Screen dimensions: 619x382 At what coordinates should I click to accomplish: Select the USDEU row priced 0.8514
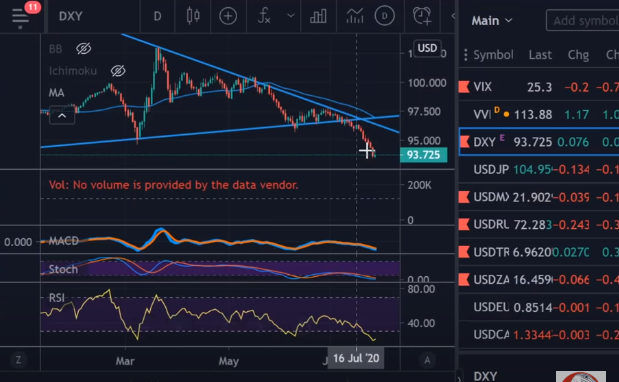click(x=539, y=307)
